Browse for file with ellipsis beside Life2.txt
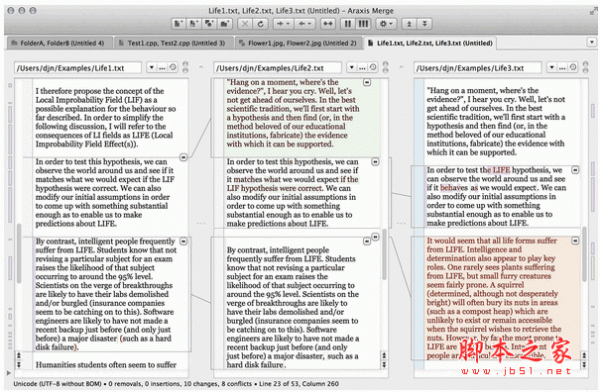 pos(362,68)
